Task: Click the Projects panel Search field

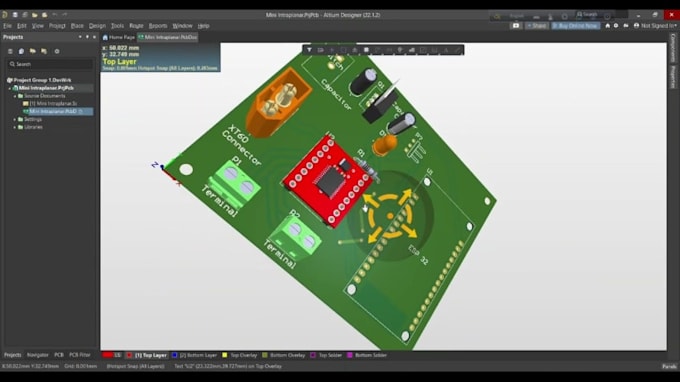Action: coord(50,64)
